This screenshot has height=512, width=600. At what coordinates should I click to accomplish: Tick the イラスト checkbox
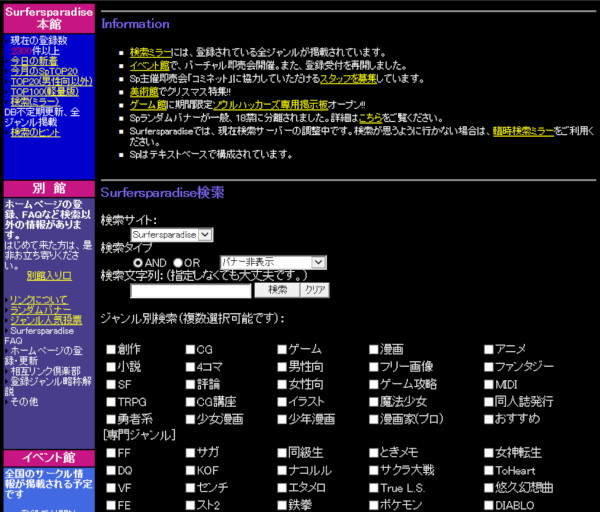[282, 402]
